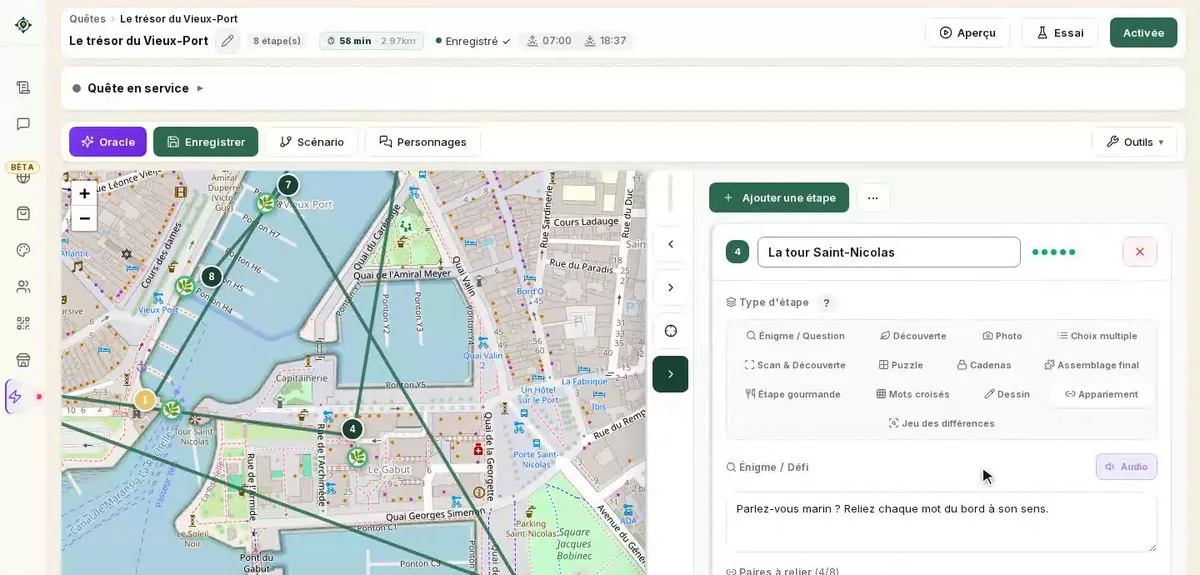
Task: Expand the Quête en service section
Action: [138, 88]
